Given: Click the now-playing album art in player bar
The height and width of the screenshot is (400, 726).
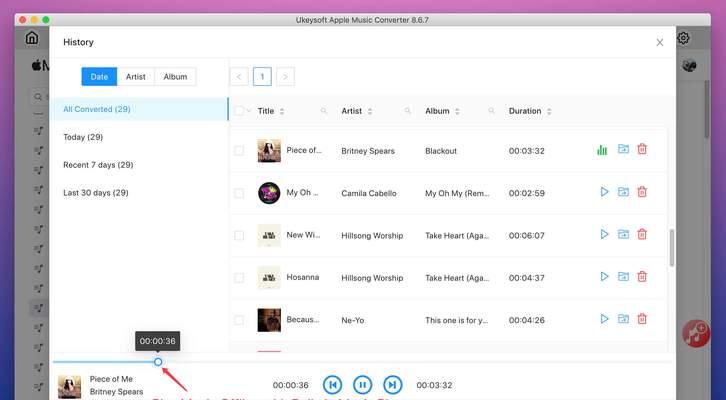Looking at the screenshot, I should [69, 387].
